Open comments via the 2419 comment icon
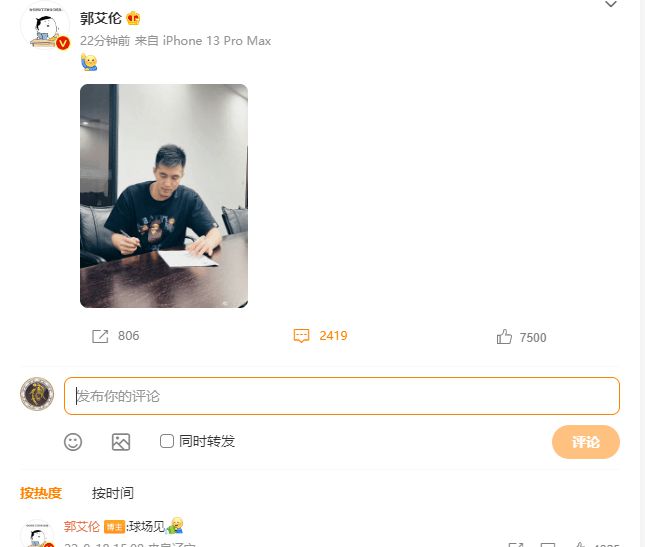645x547 pixels. (x=301, y=336)
